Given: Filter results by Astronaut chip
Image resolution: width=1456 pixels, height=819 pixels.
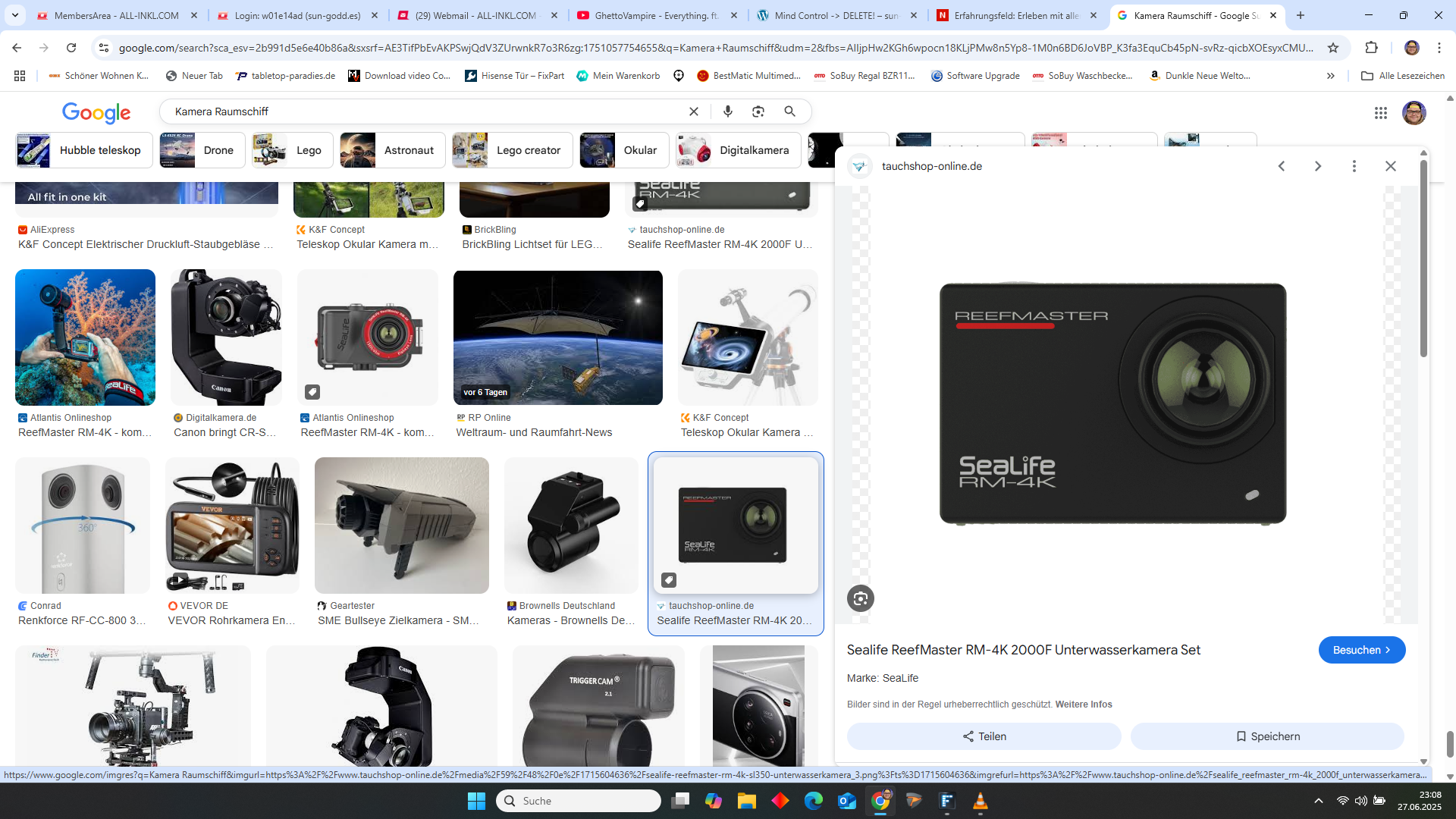Looking at the screenshot, I should coord(393,150).
